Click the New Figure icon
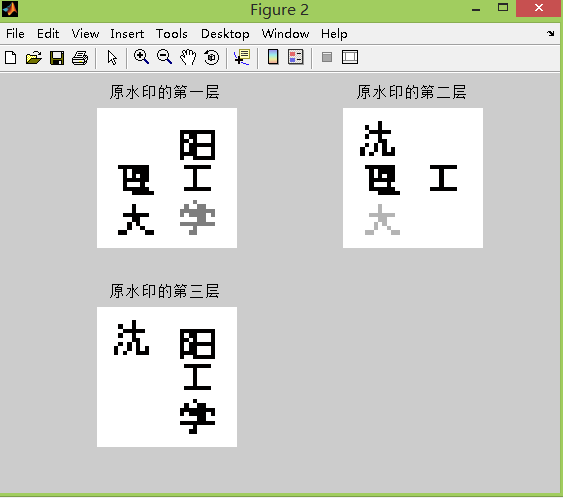563x498 pixels. pos(10,57)
